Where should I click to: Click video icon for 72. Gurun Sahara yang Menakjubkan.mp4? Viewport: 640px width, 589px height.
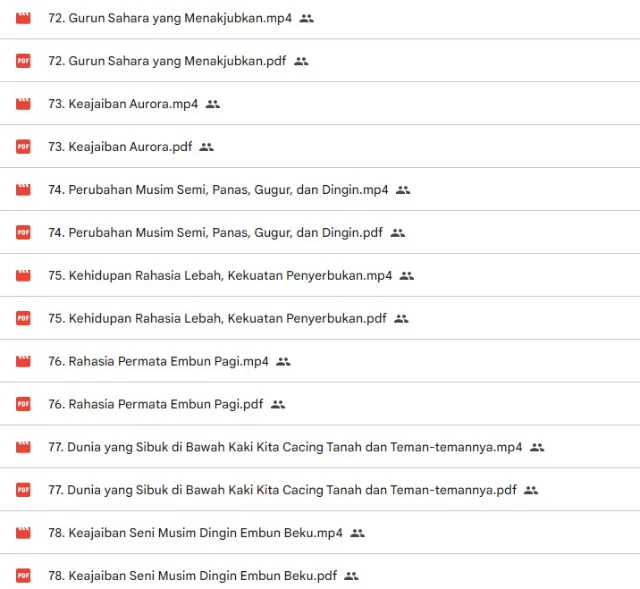[x=23, y=18]
